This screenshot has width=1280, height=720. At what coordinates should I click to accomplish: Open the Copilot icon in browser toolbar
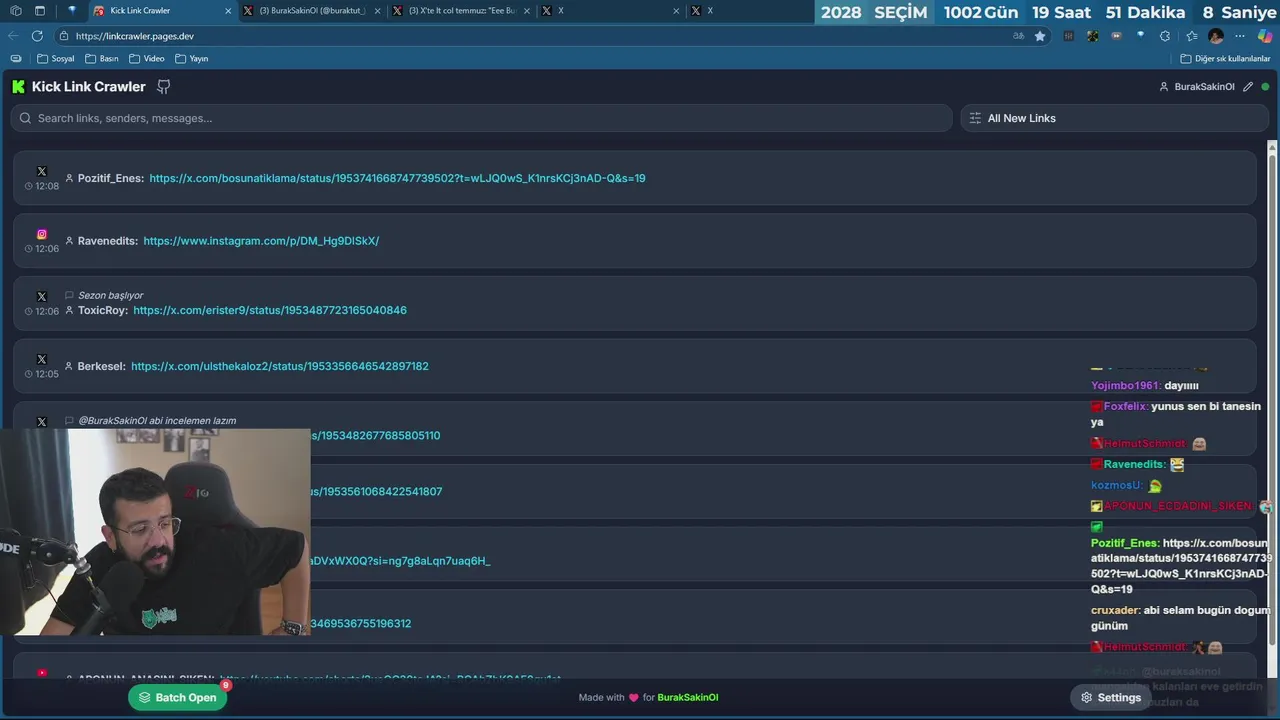(x=1265, y=36)
